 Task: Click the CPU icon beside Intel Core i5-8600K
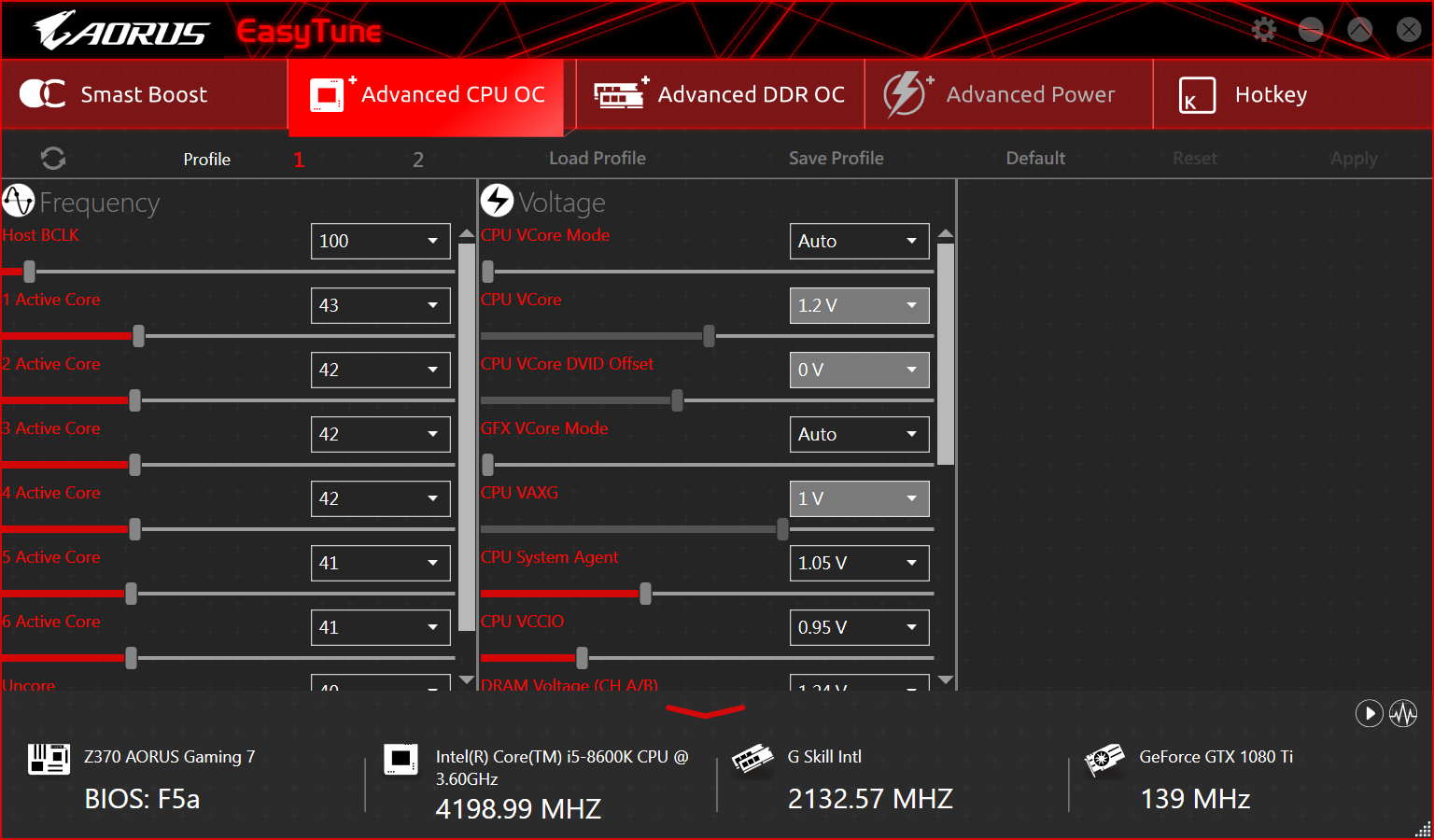pyautogui.click(x=401, y=760)
